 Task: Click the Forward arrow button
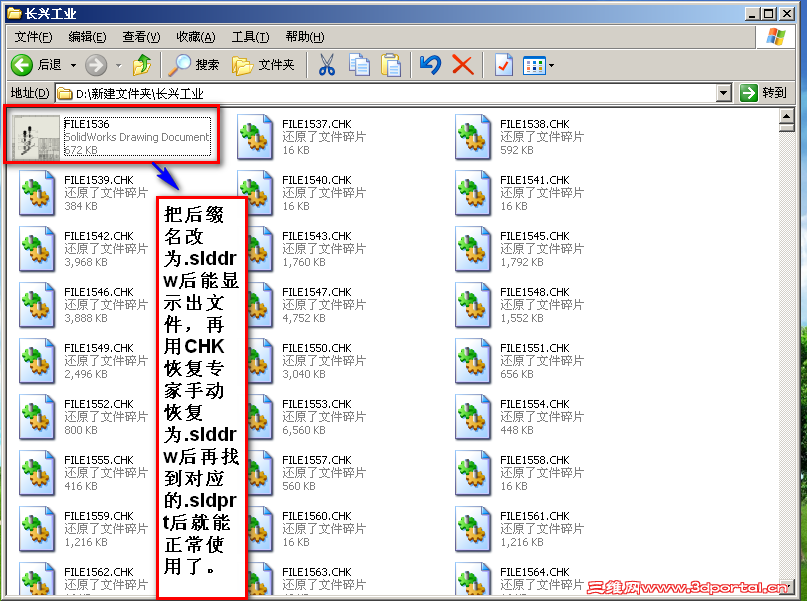[96, 65]
